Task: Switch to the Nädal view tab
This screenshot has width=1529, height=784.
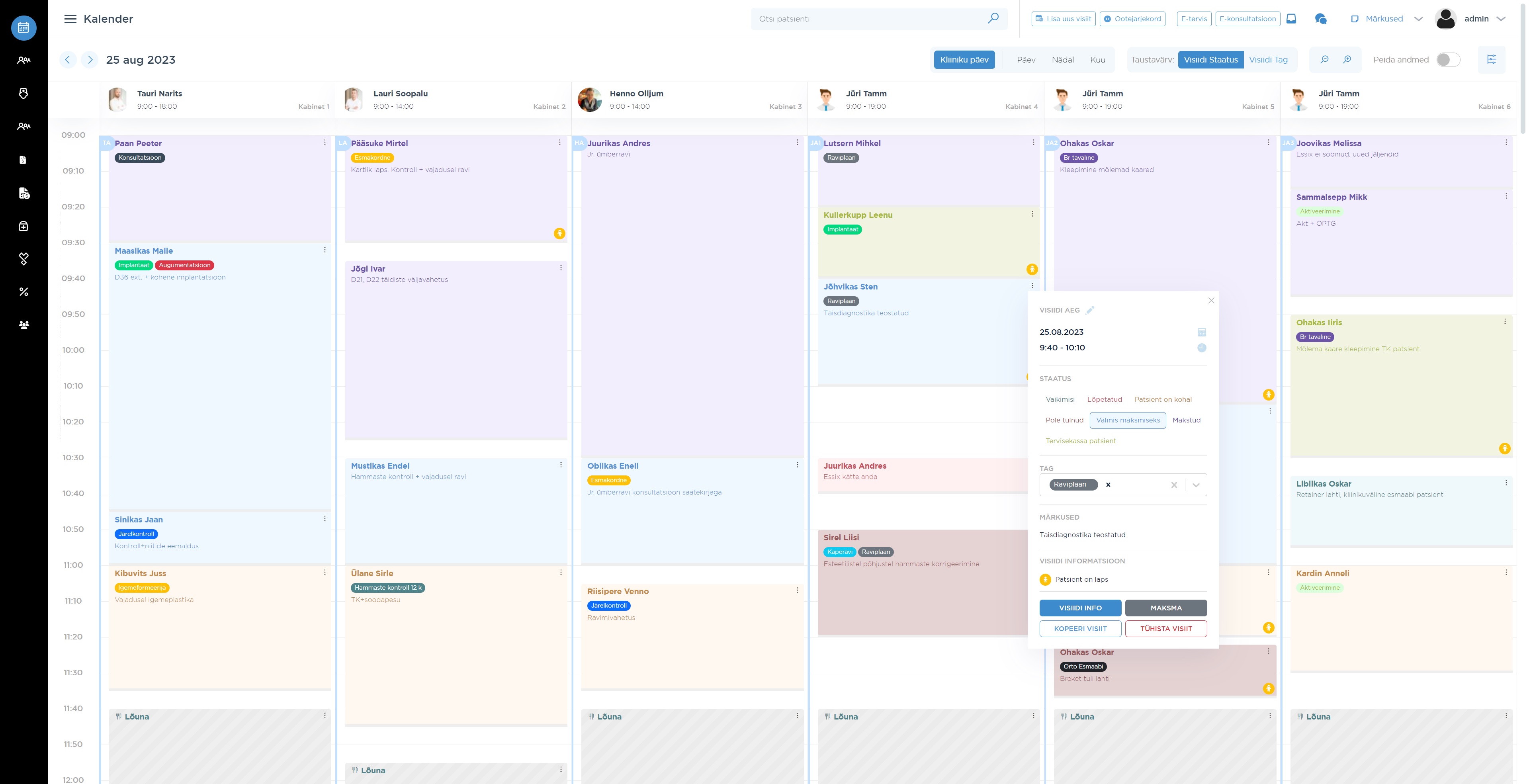Action: [1062, 59]
